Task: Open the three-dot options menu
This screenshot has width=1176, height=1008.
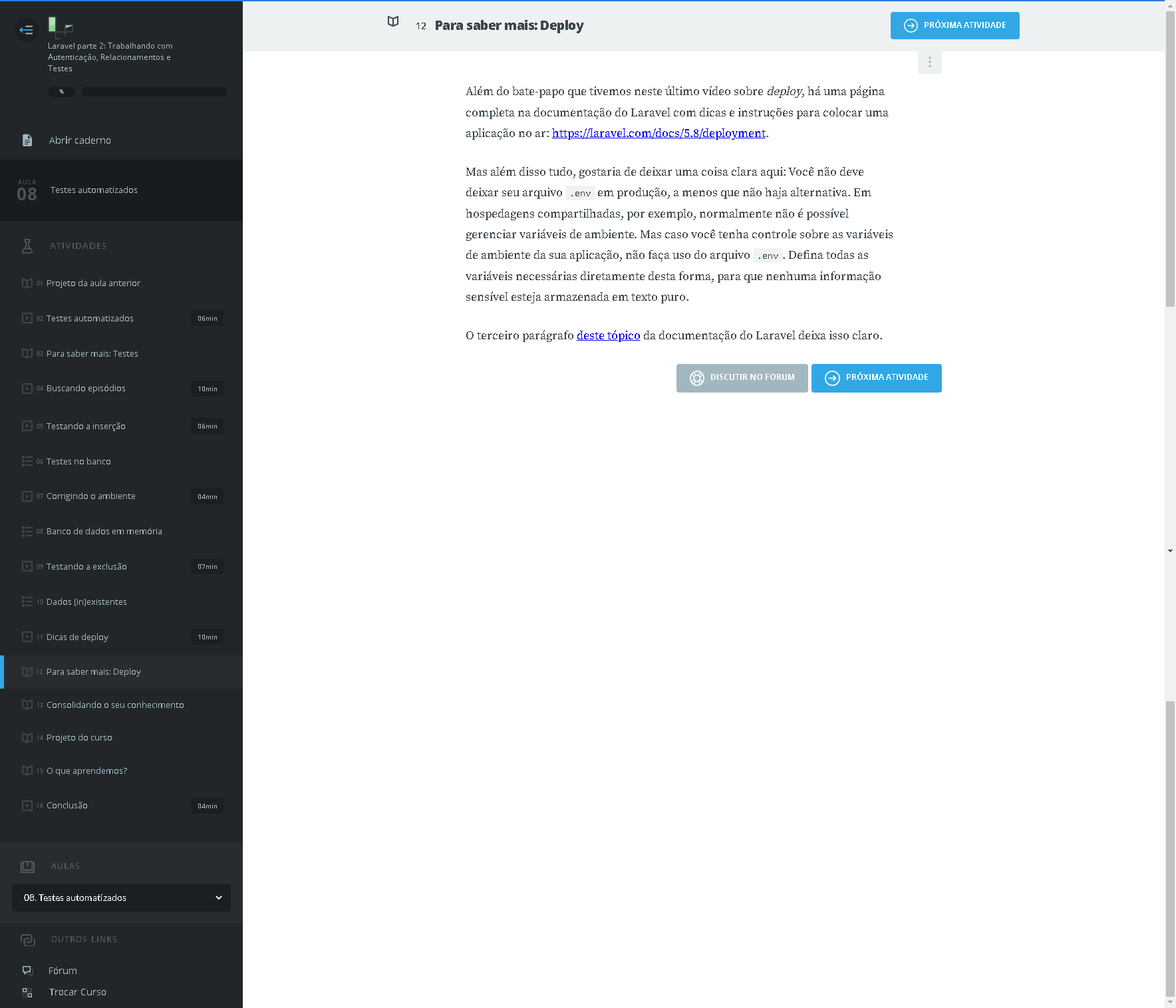Action: (929, 62)
